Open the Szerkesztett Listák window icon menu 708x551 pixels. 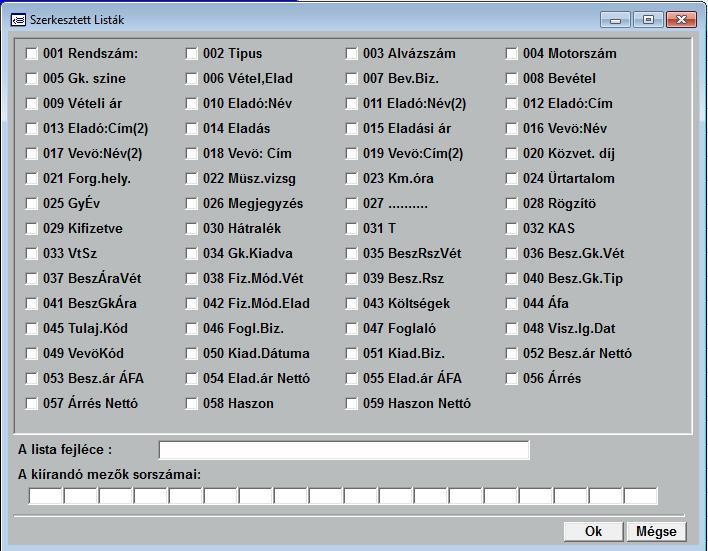point(18,20)
